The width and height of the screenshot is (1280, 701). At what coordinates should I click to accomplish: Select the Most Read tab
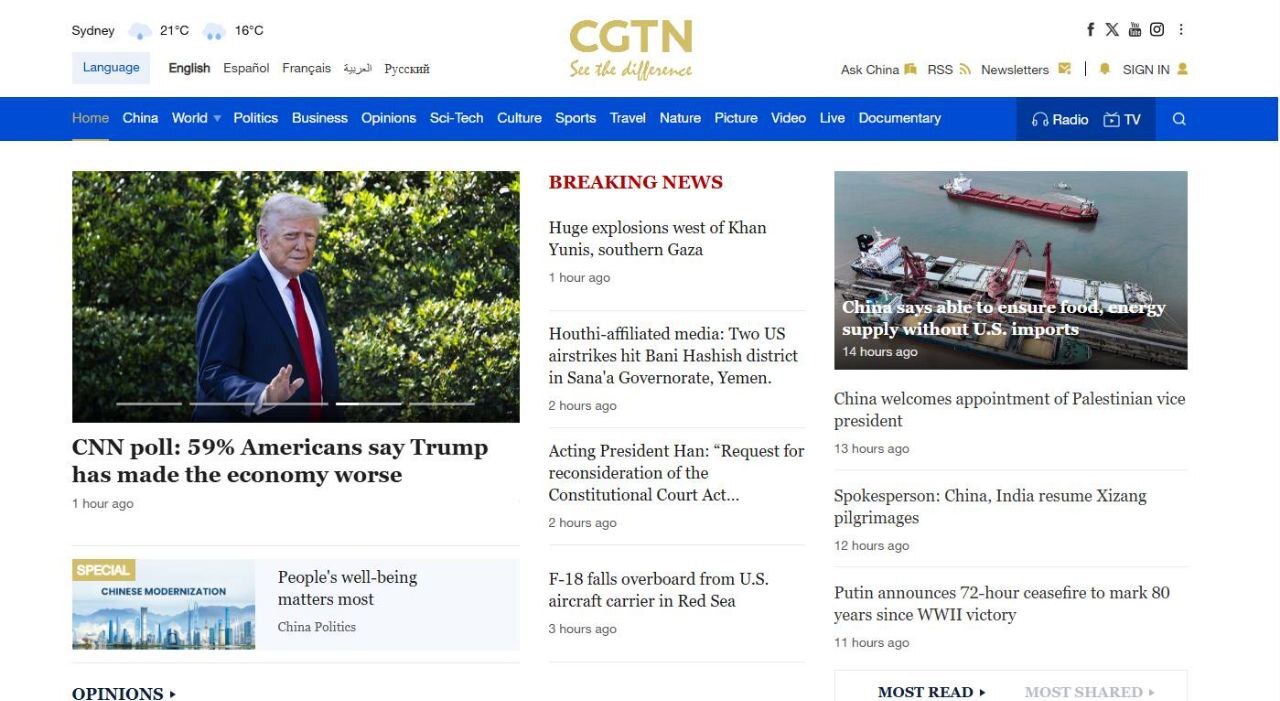click(931, 692)
